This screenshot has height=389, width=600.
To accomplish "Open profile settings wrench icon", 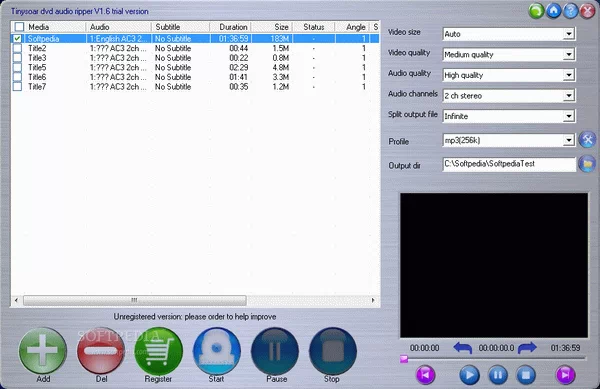I will point(587,140).
